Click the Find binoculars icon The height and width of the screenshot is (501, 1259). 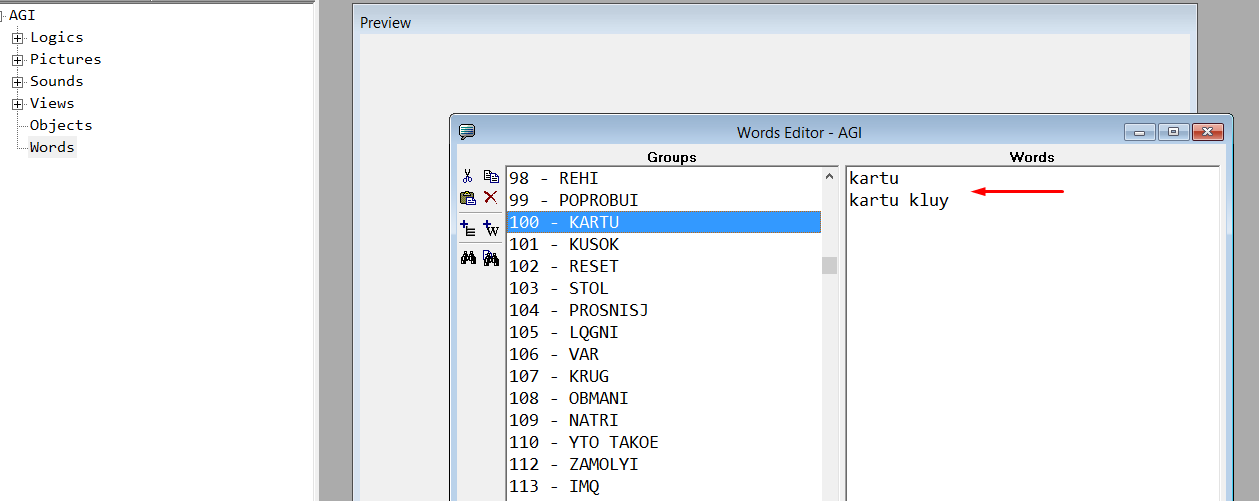[x=467, y=258]
